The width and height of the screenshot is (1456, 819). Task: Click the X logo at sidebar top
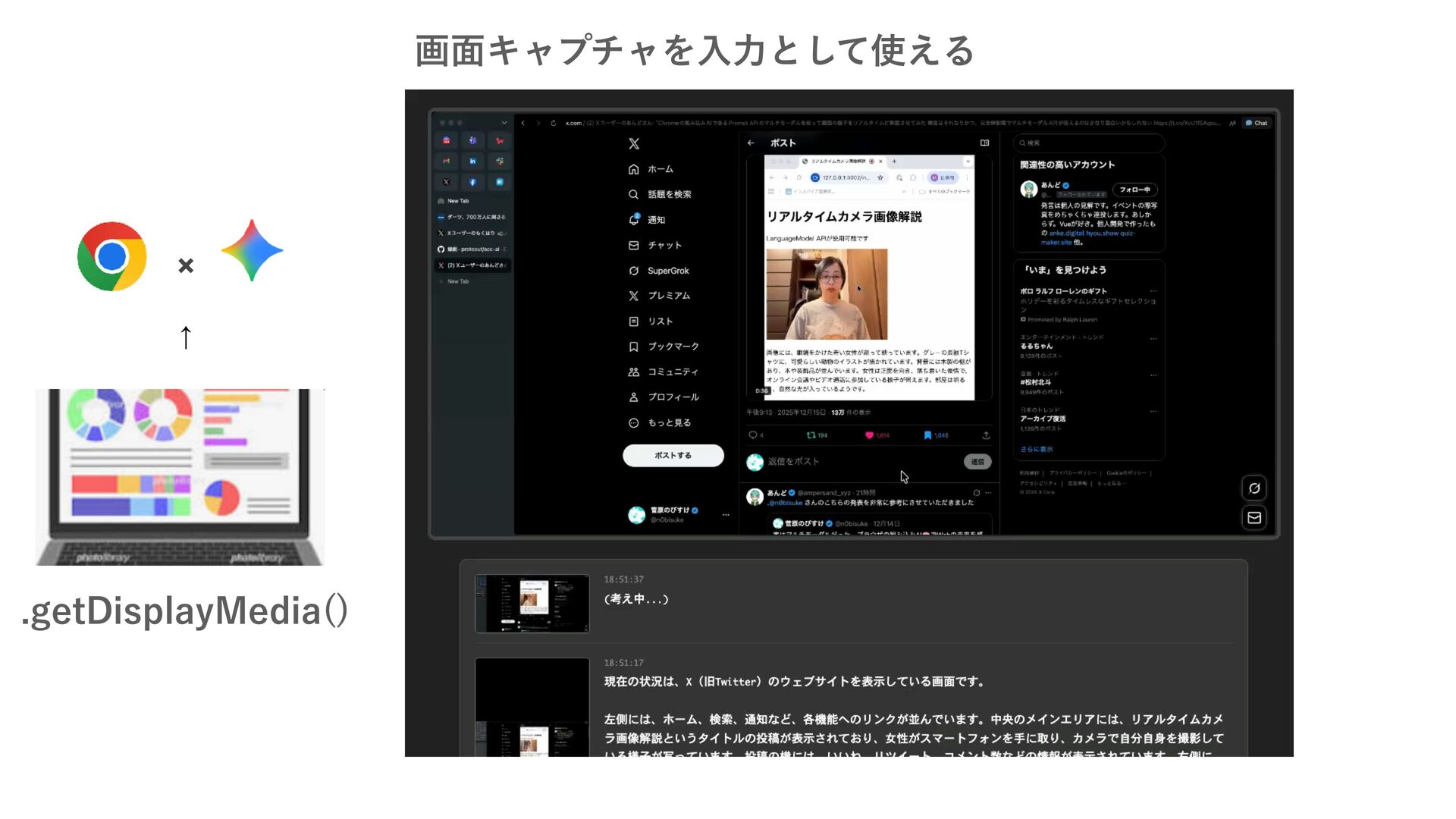point(634,144)
